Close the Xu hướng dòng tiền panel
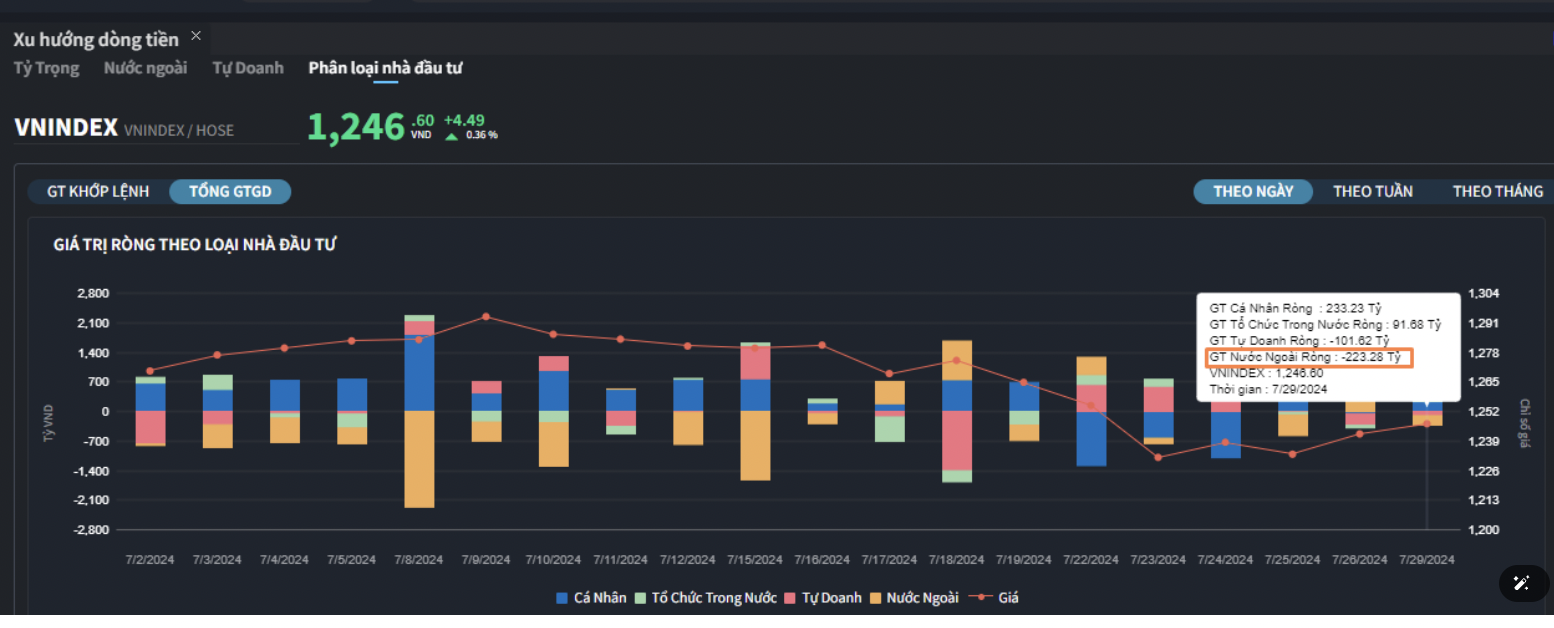 coord(196,36)
